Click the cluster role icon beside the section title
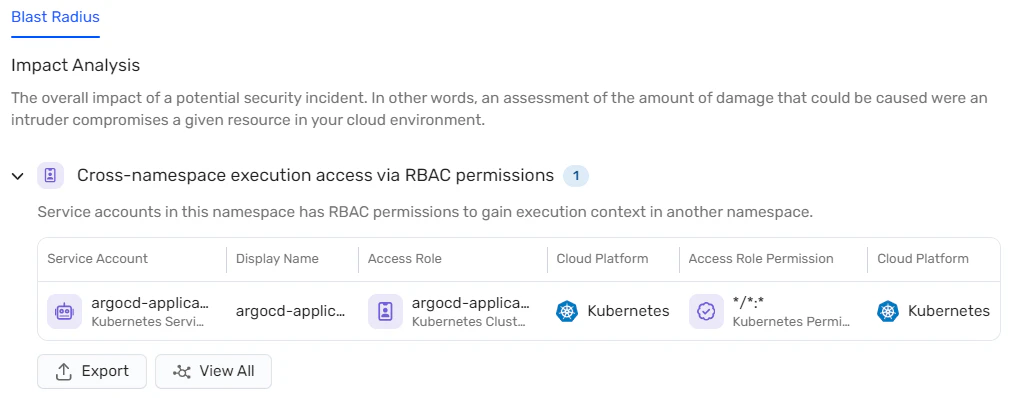 [x=50, y=176]
